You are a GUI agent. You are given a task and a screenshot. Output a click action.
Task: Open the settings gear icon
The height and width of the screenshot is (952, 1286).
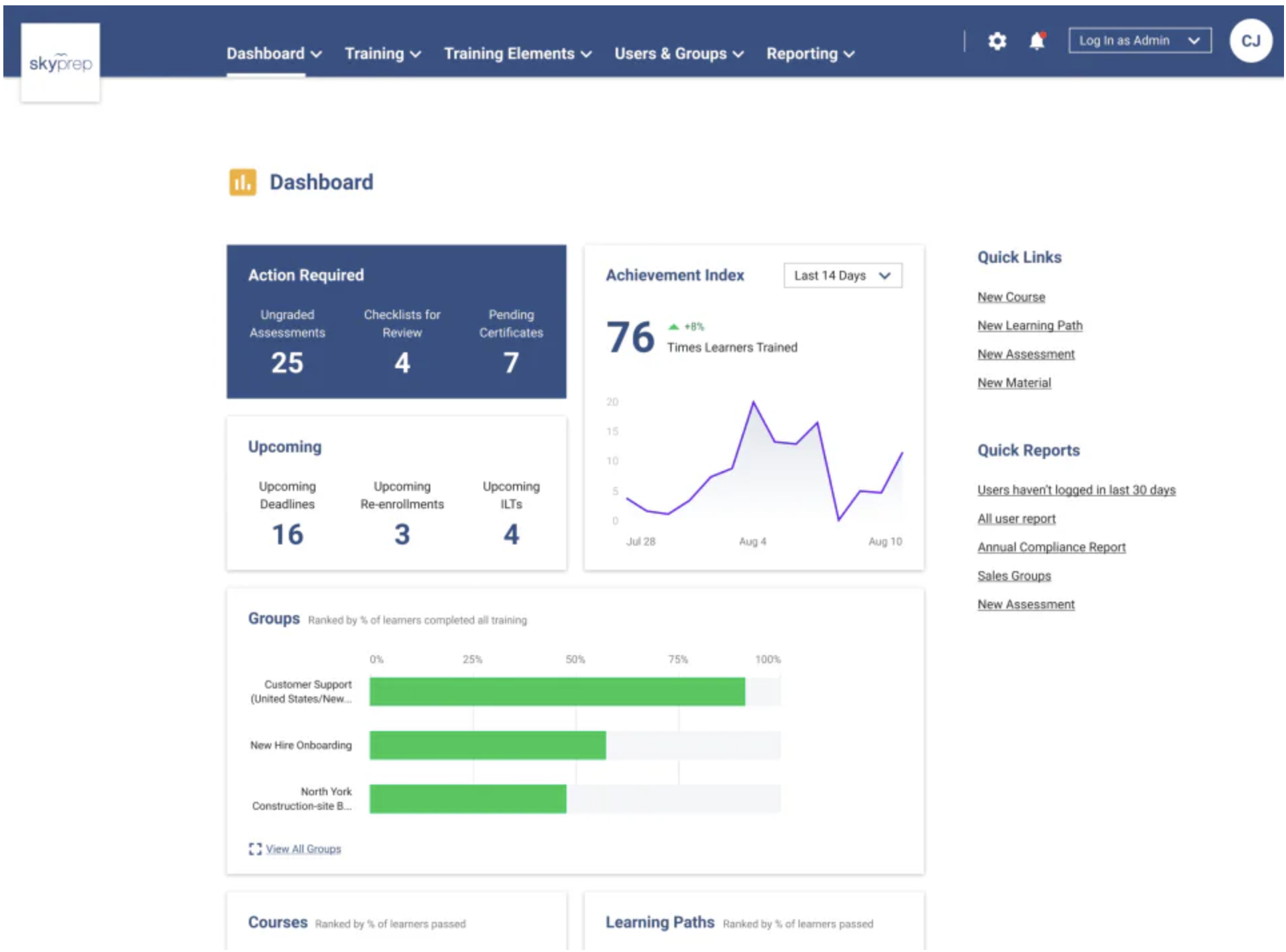pyautogui.click(x=997, y=41)
